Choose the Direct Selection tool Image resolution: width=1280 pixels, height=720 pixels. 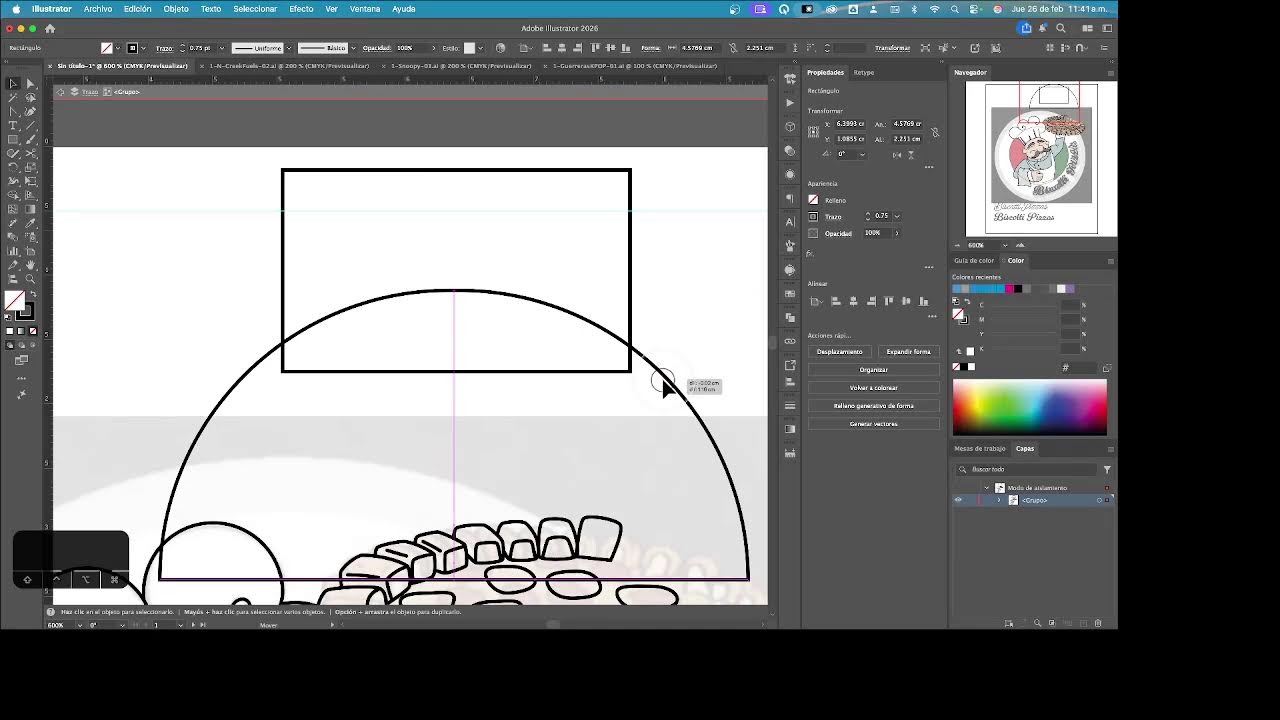pos(30,84)
